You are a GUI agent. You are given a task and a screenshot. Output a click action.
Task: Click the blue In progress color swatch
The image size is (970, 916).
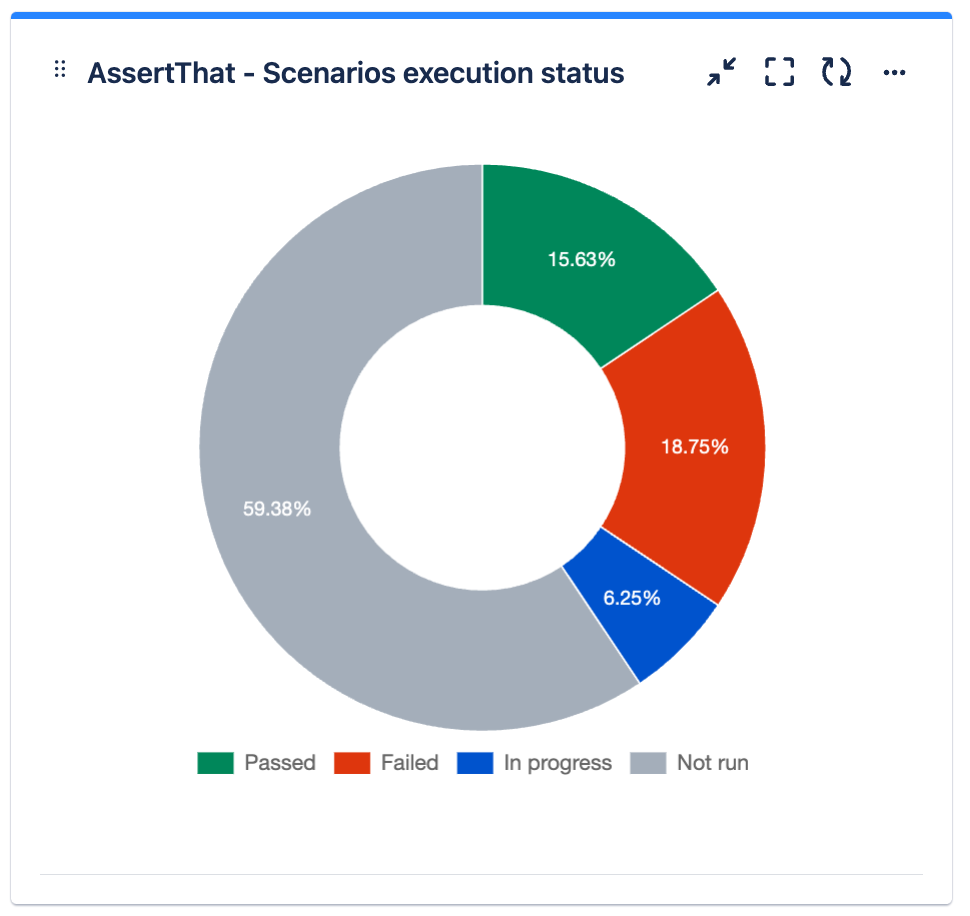click(473, 762)
